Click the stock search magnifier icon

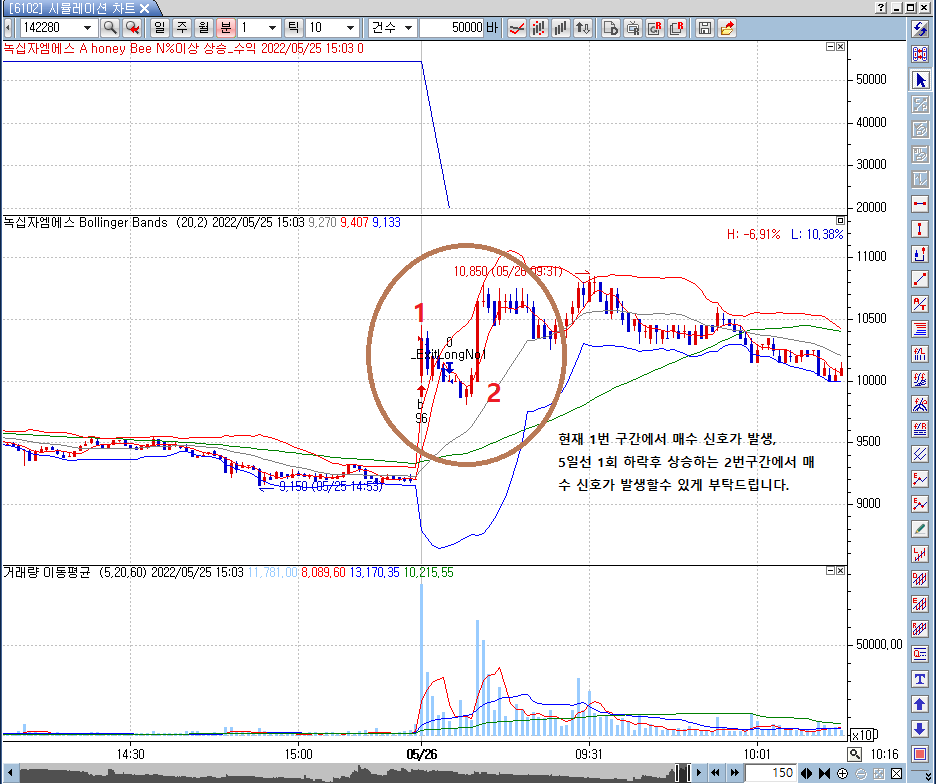(x=110, y=28)
